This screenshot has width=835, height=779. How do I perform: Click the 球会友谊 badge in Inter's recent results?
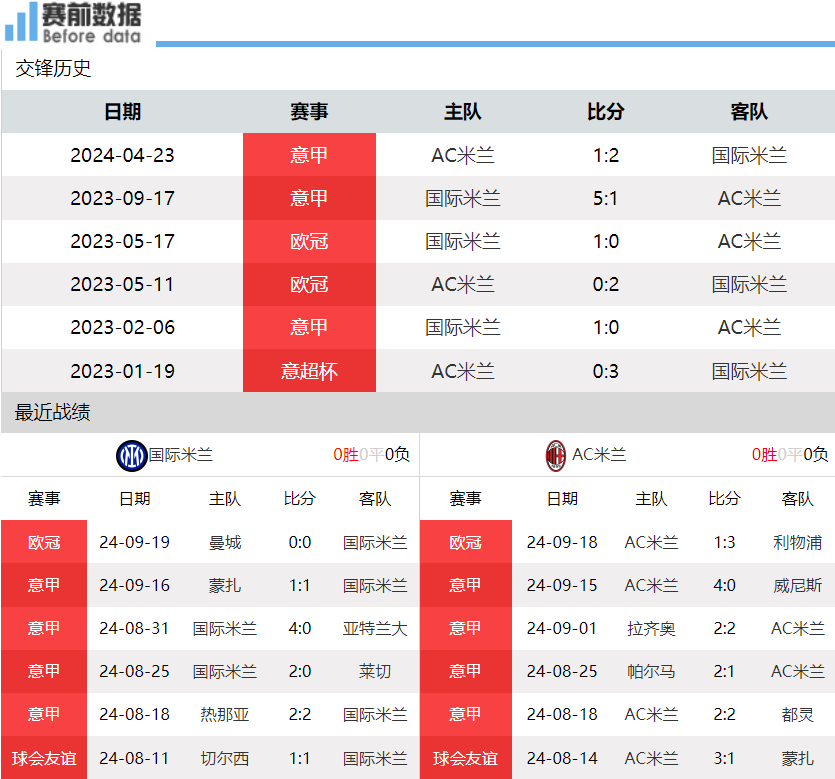[x=44, y=758]
